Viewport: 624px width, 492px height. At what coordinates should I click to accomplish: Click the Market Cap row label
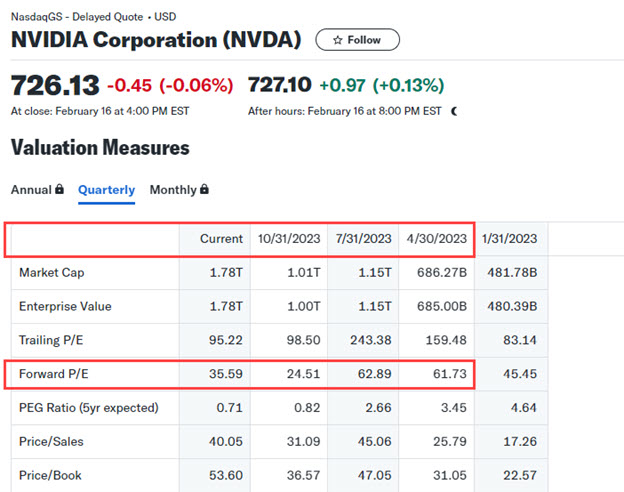[x=52, y=273]
